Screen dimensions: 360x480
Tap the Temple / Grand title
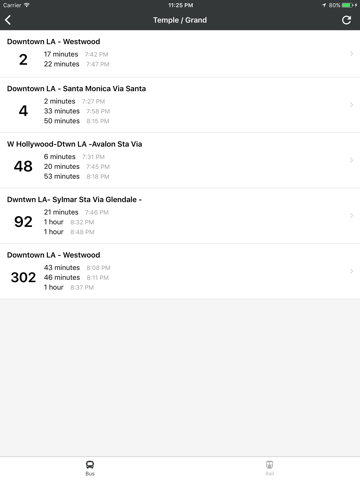click(x=180, y=20)
